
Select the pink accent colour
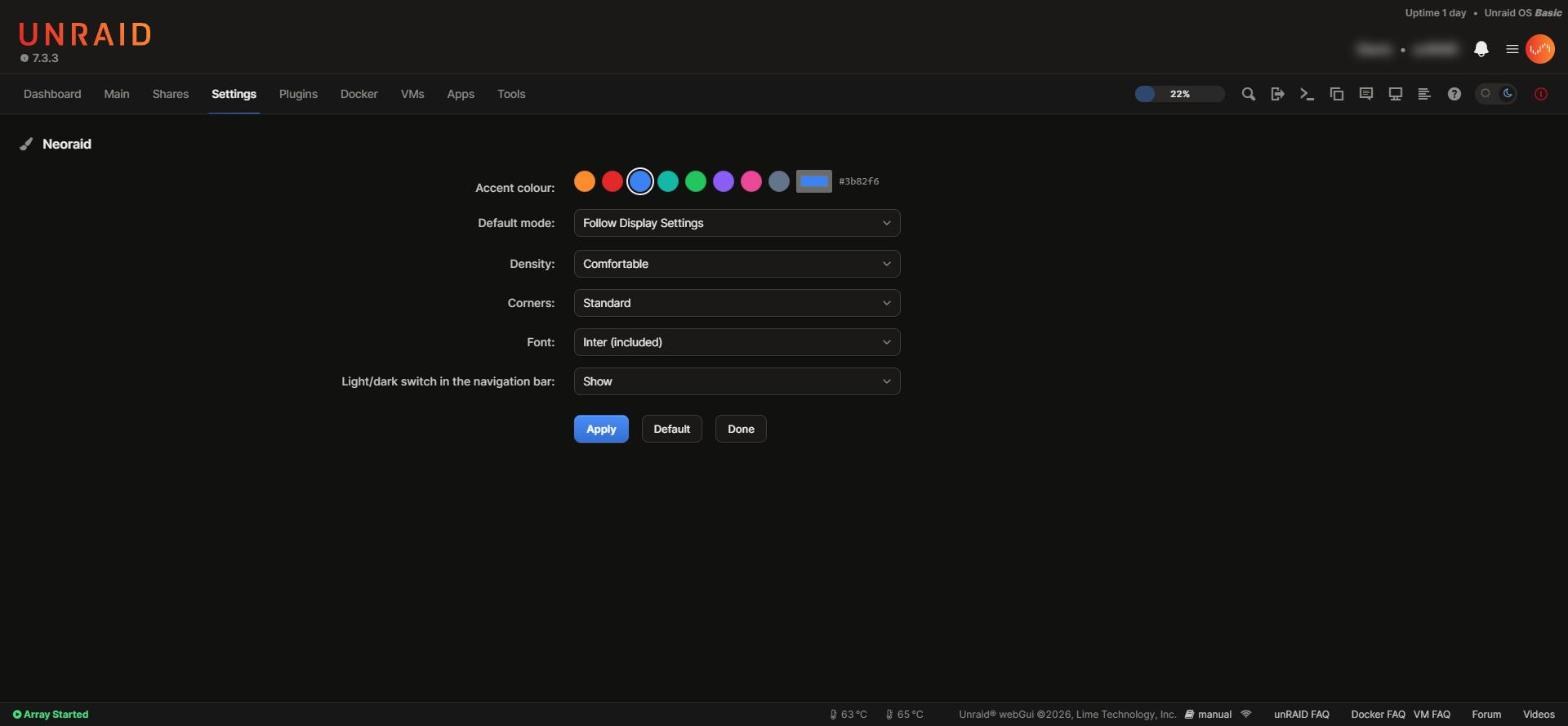click(x=751, y=181)
